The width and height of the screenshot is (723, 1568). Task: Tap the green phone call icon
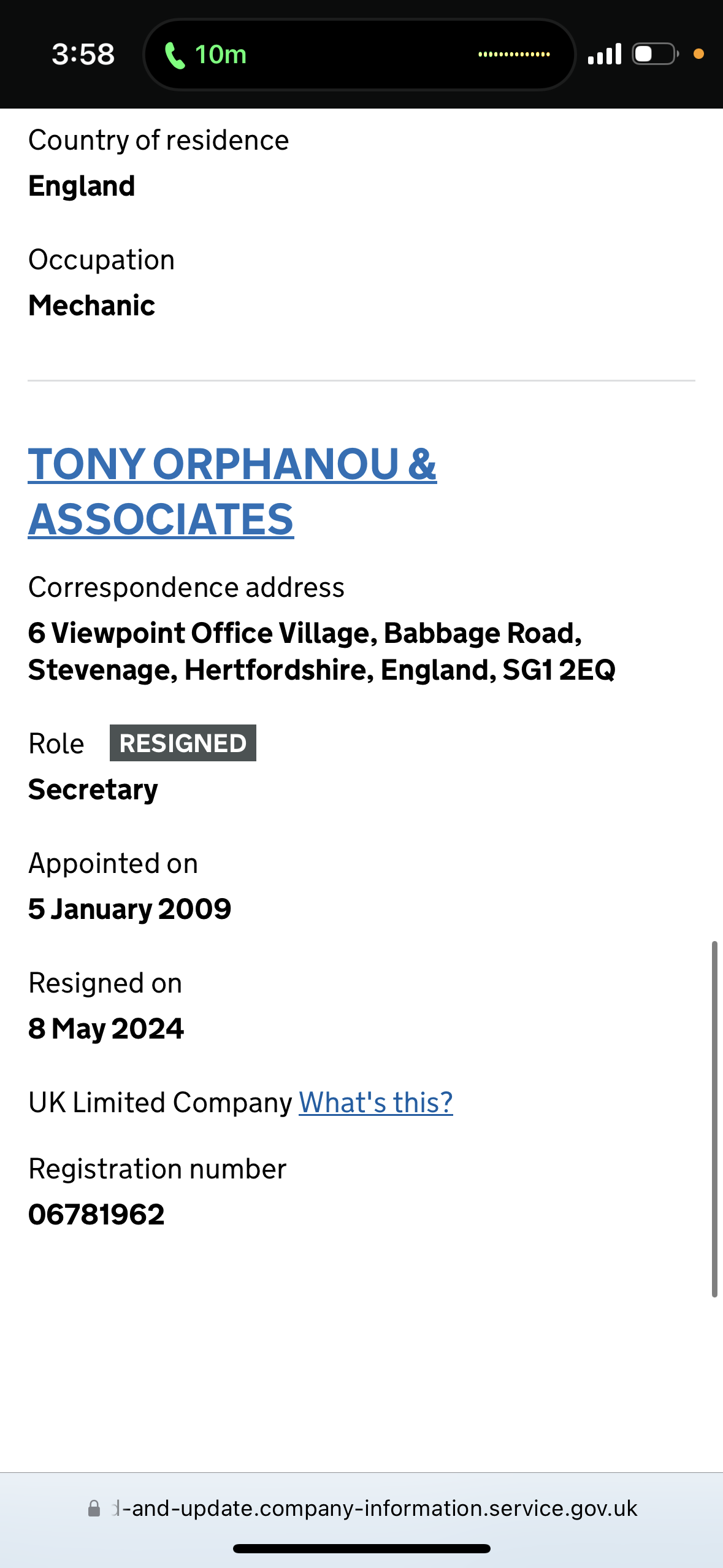[175, 56]
